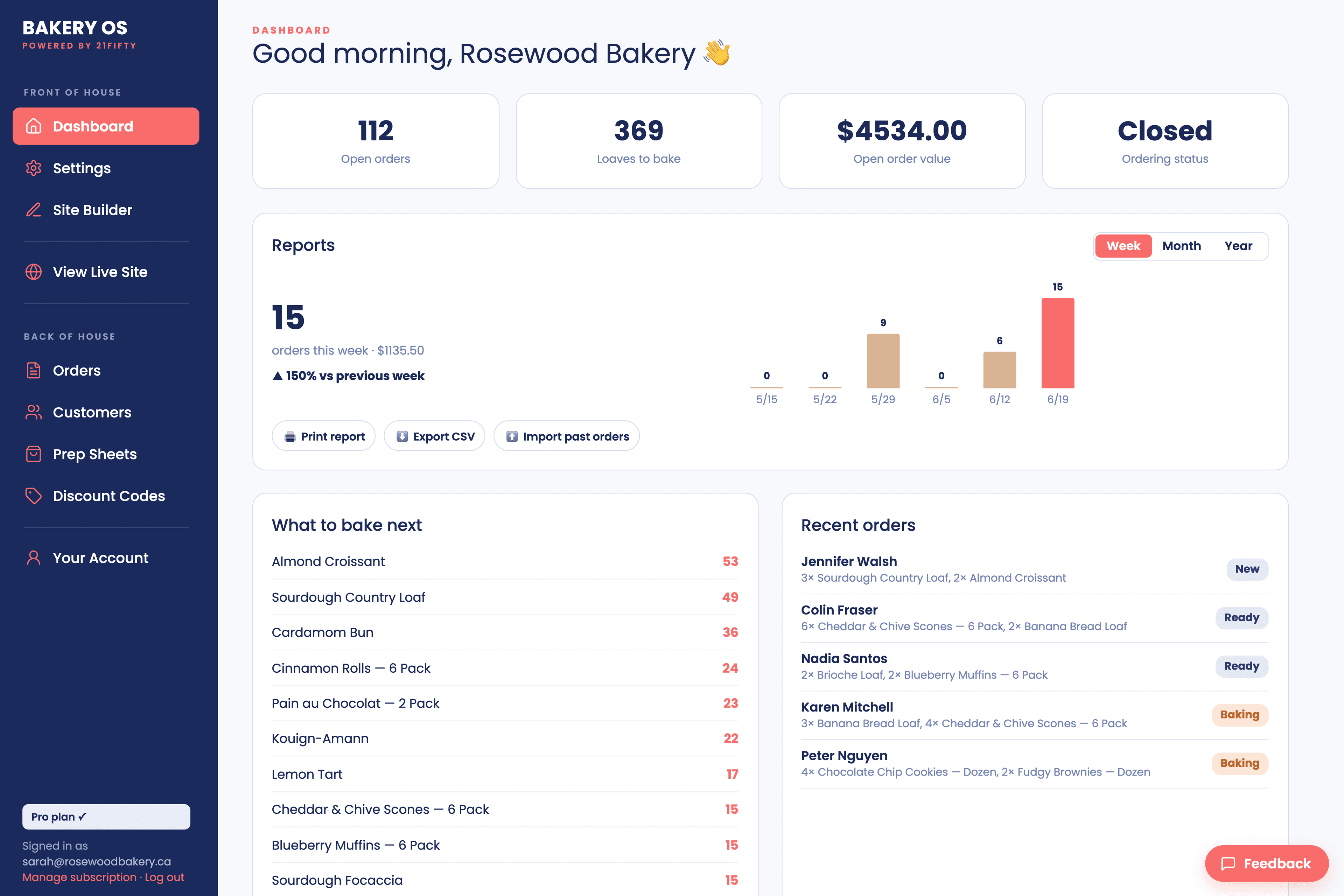Click the download icon on Export CSV

(402, 436)
